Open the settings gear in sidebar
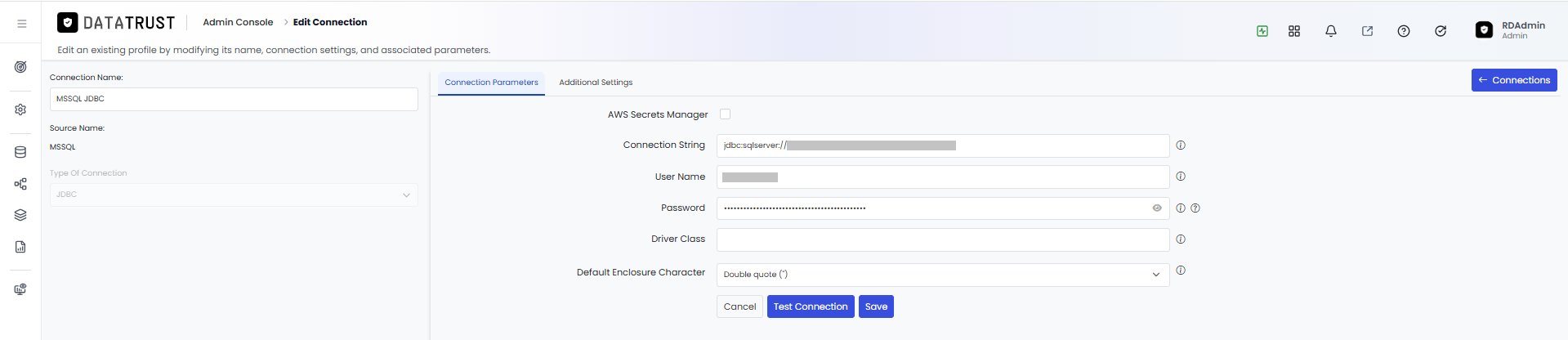Viewport: 1568px width, 340px height. 20,110
